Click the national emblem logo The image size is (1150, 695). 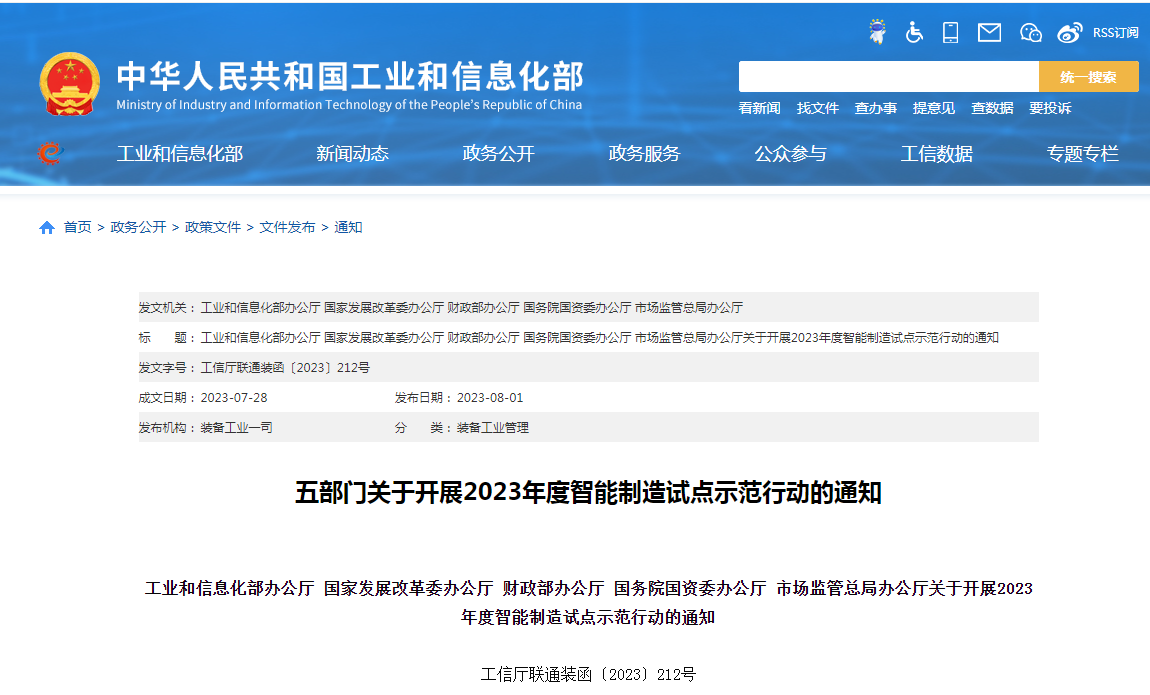[69, 84]
